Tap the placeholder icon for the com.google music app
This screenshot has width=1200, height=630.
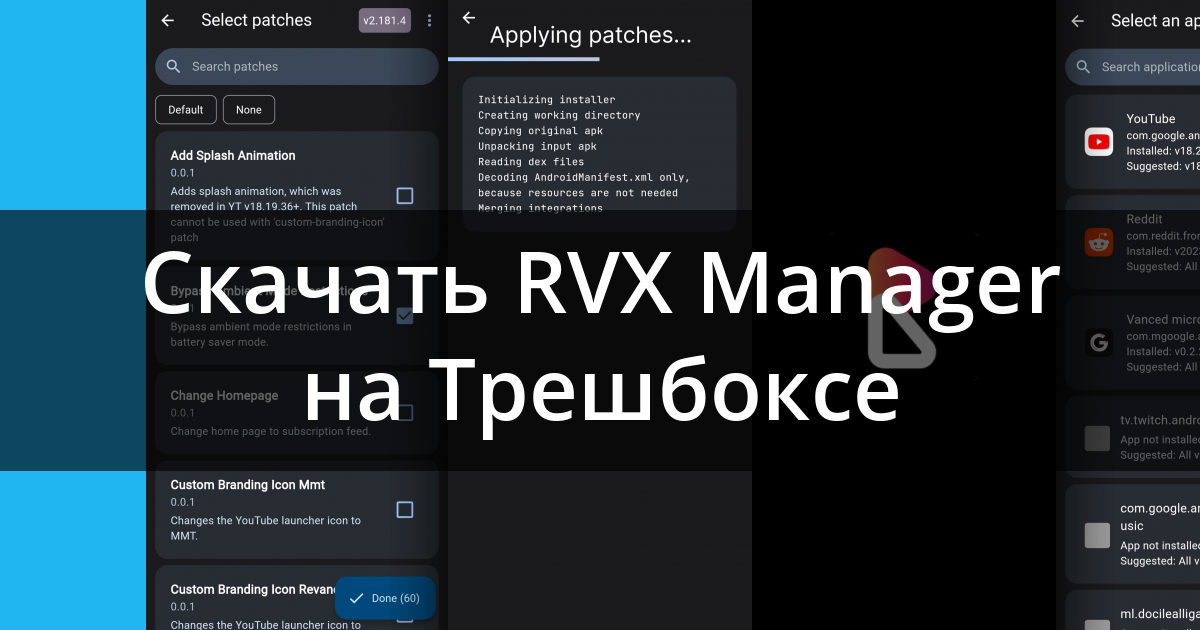1098,535
